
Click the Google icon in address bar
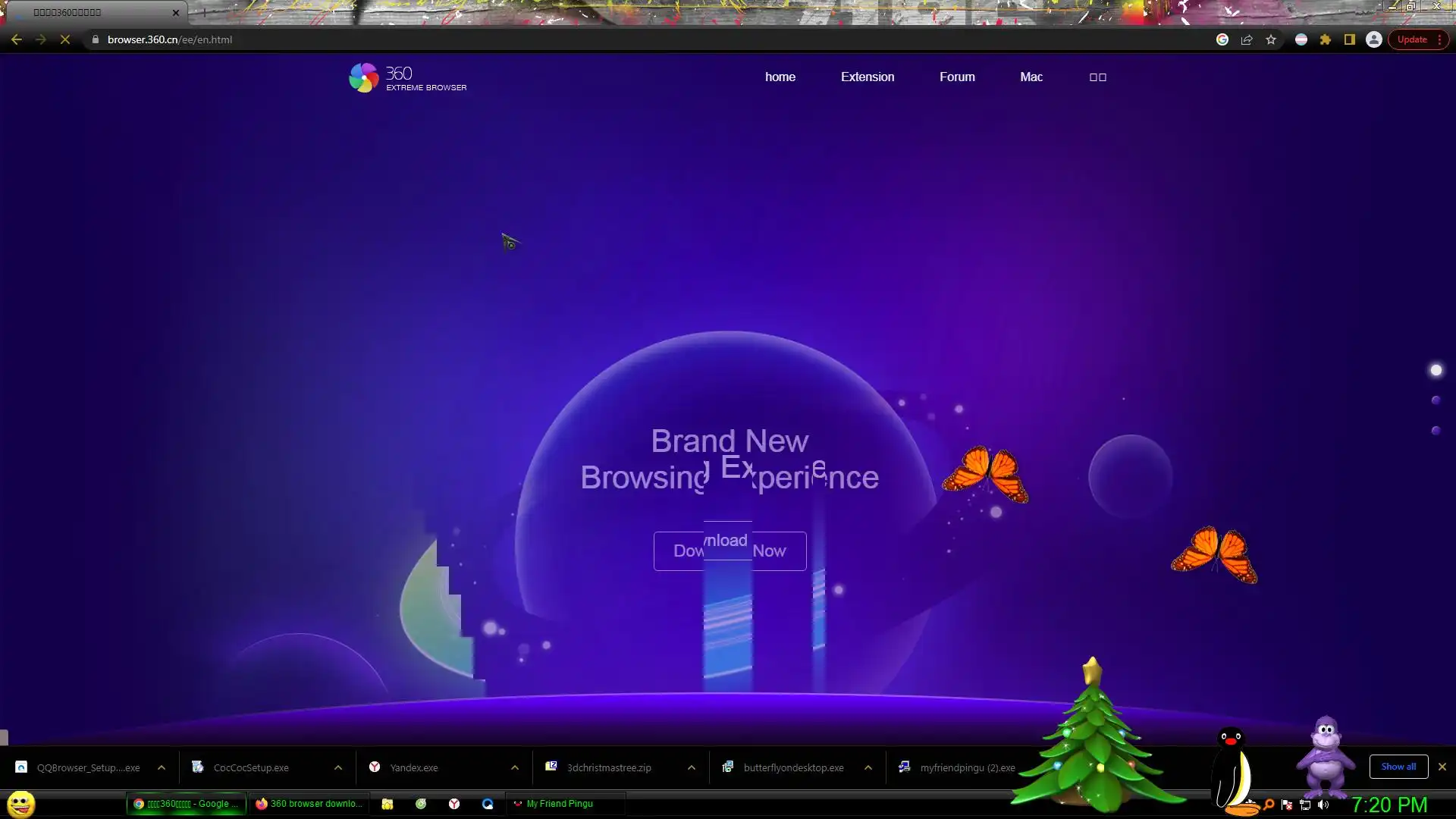pyautogui.click(x=1222, y=39)
